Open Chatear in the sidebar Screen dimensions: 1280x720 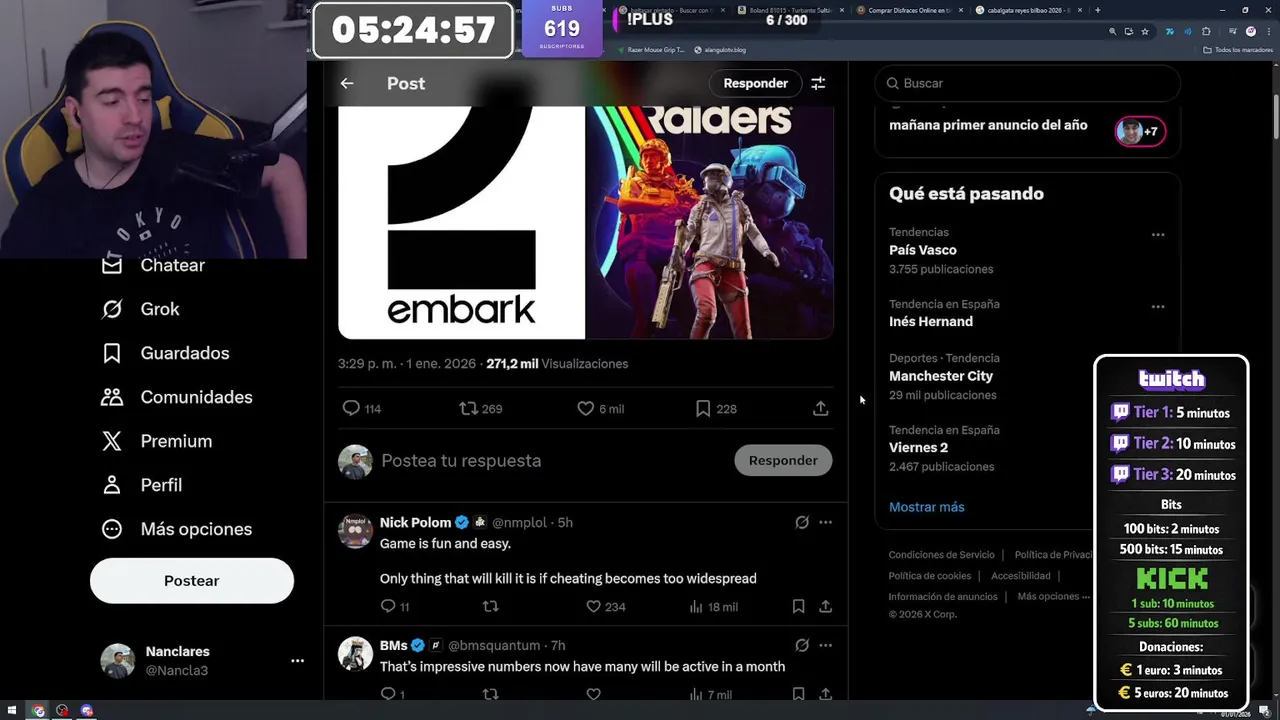[153, 265]
